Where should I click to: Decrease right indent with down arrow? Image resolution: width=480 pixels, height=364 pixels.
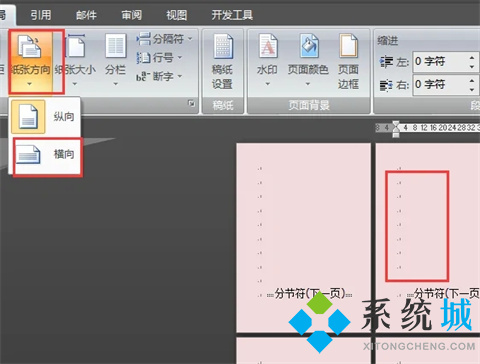[x=472, y=90]
